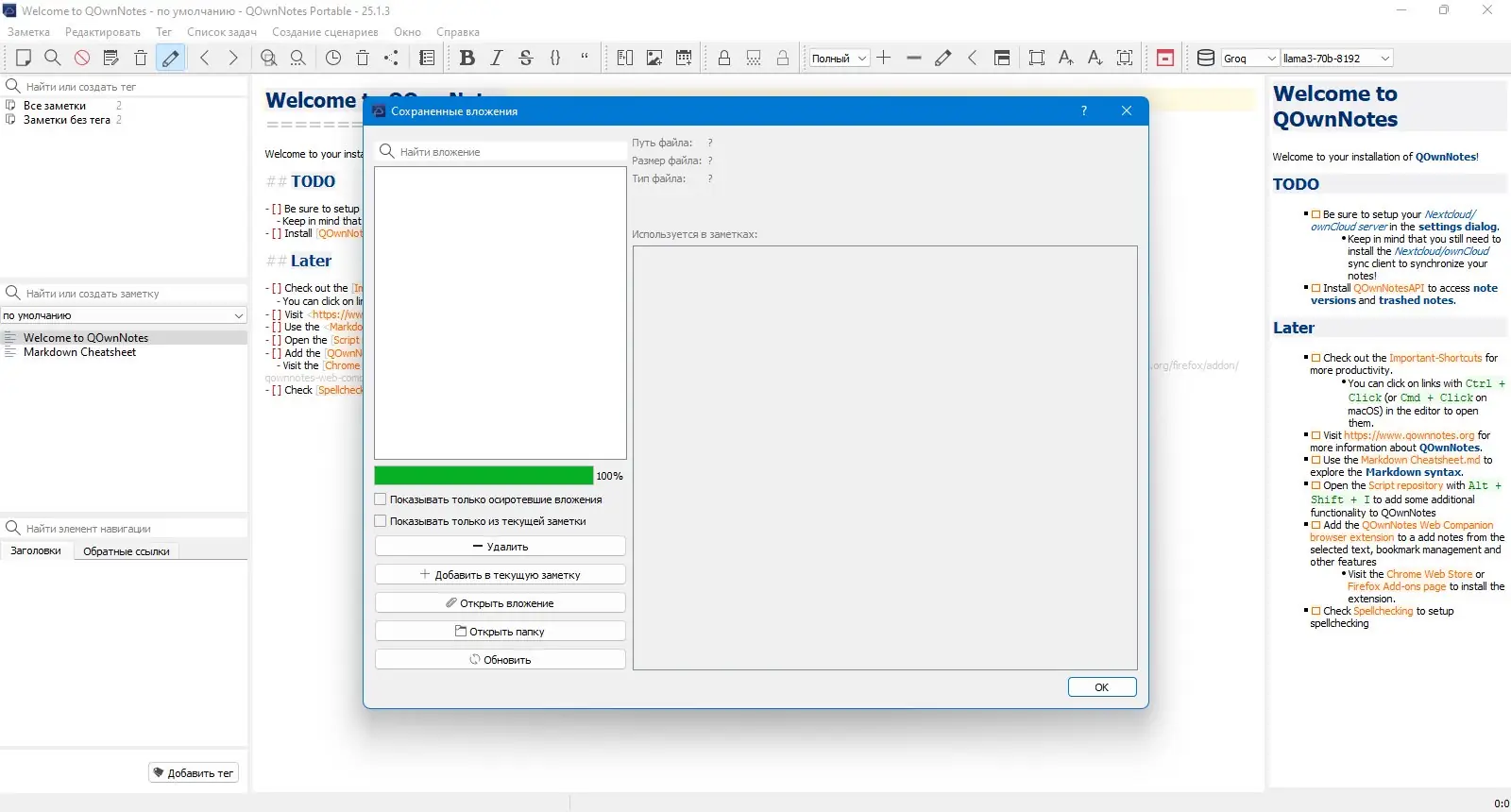Click the Удалить button in dialog
The width and height of the screenshot is (1511, 812).
[501, 547]
